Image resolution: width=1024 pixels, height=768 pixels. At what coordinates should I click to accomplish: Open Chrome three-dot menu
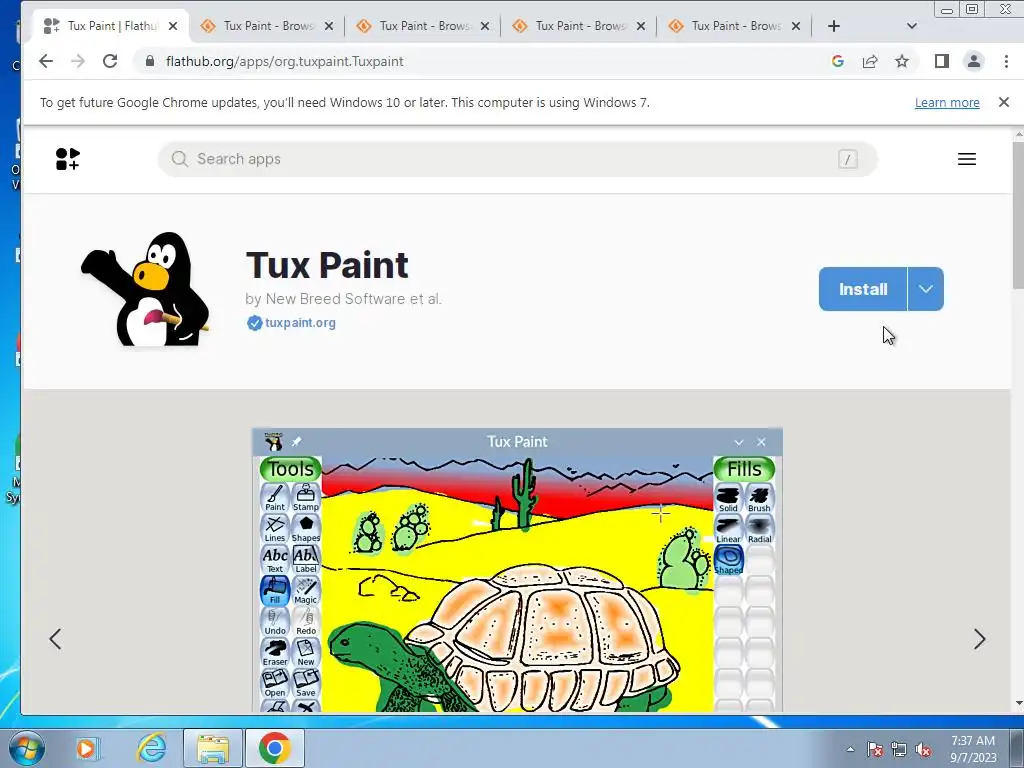[1006, 61]
